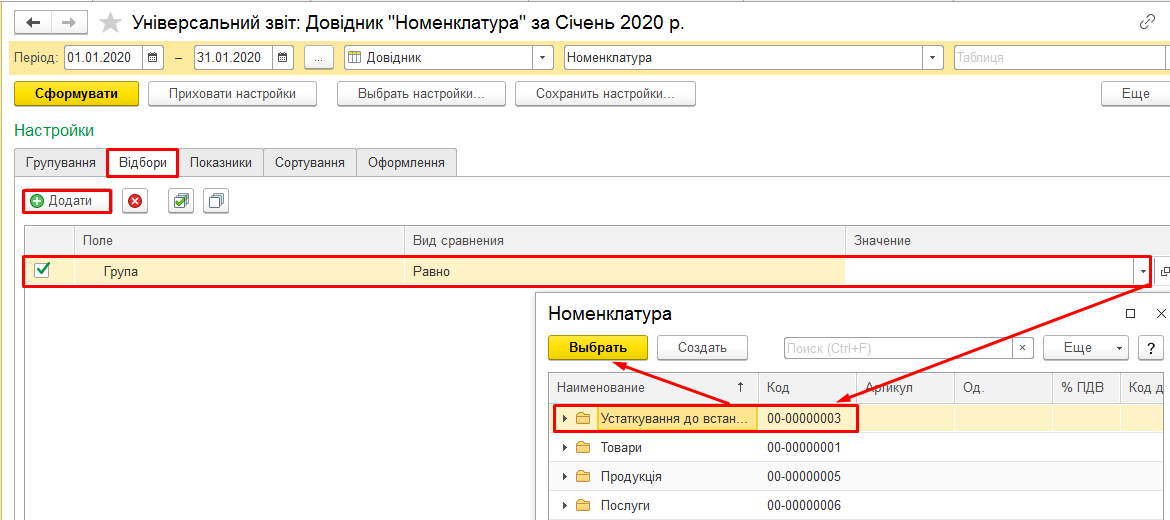This screenshot has width=1170, height=520.
Task: Click the Сформувати button
Action: [77, 94]
